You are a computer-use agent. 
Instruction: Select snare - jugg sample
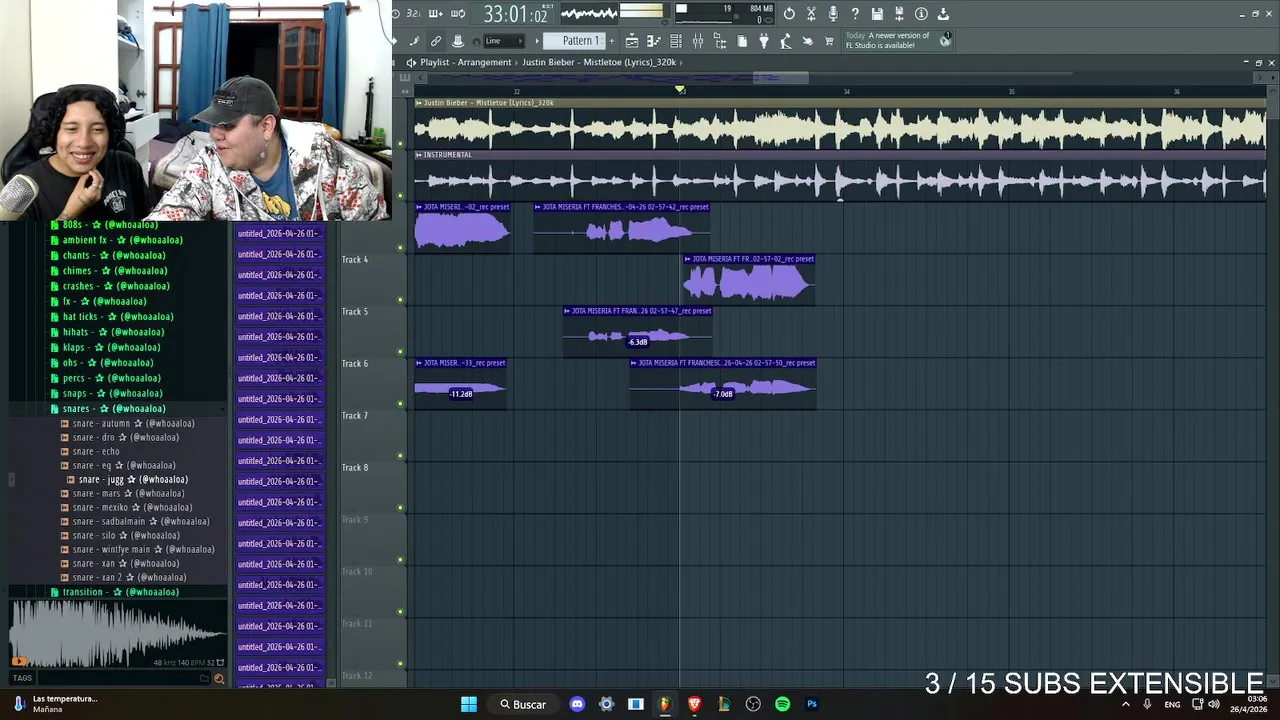[x=133, y=479]
